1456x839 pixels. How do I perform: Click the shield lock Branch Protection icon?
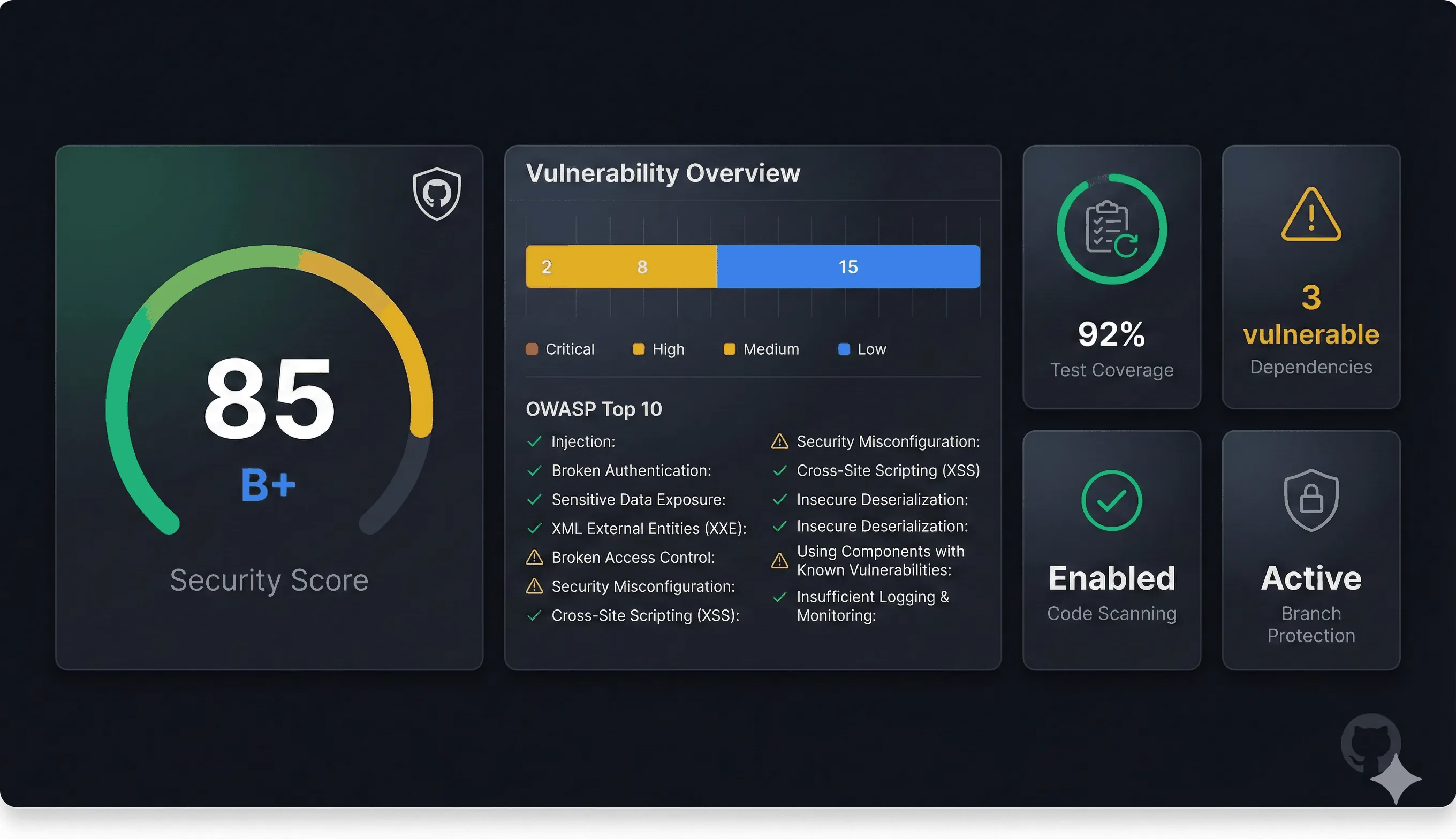pos(1311,500)
